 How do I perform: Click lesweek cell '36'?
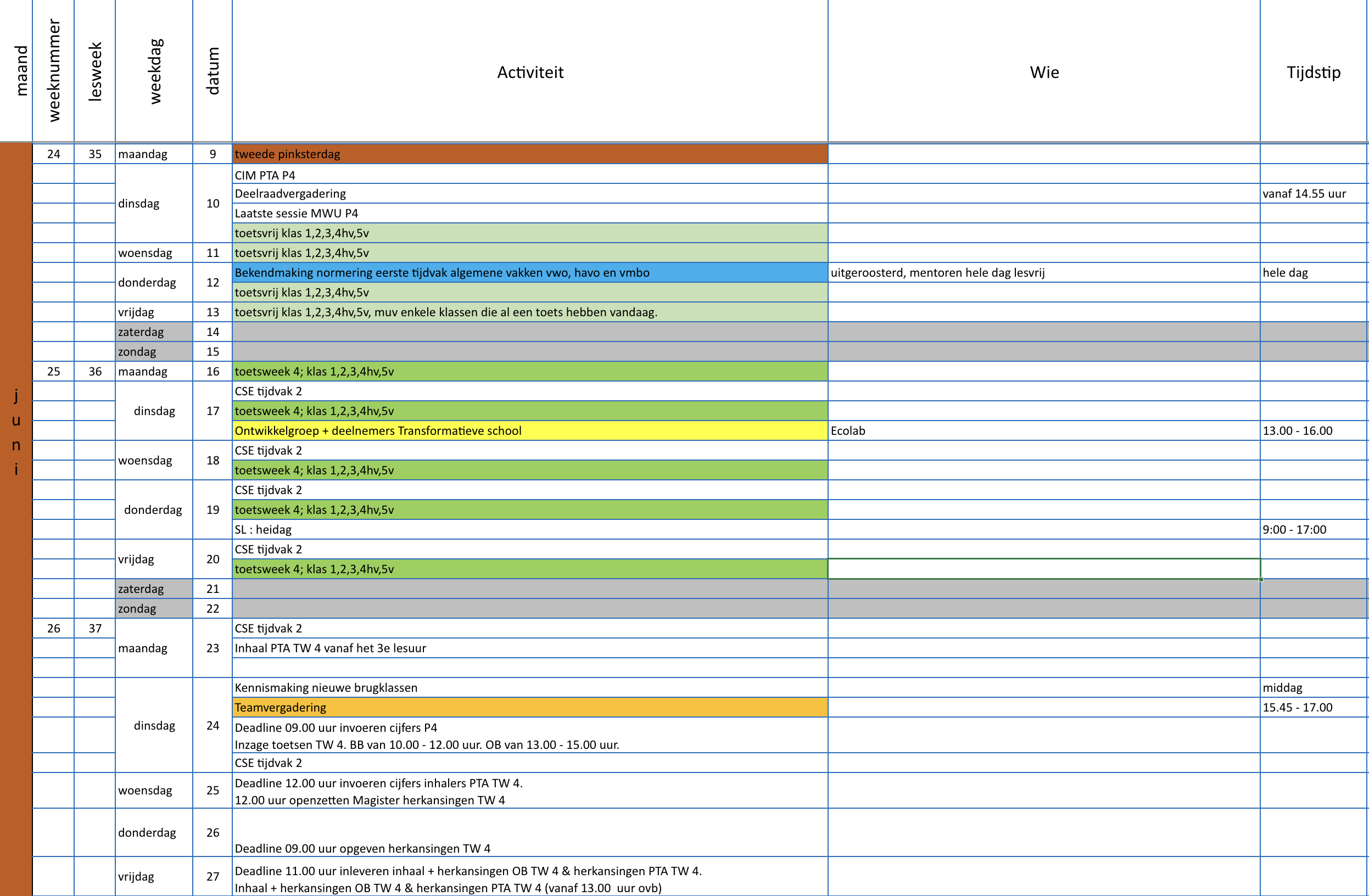95,372
